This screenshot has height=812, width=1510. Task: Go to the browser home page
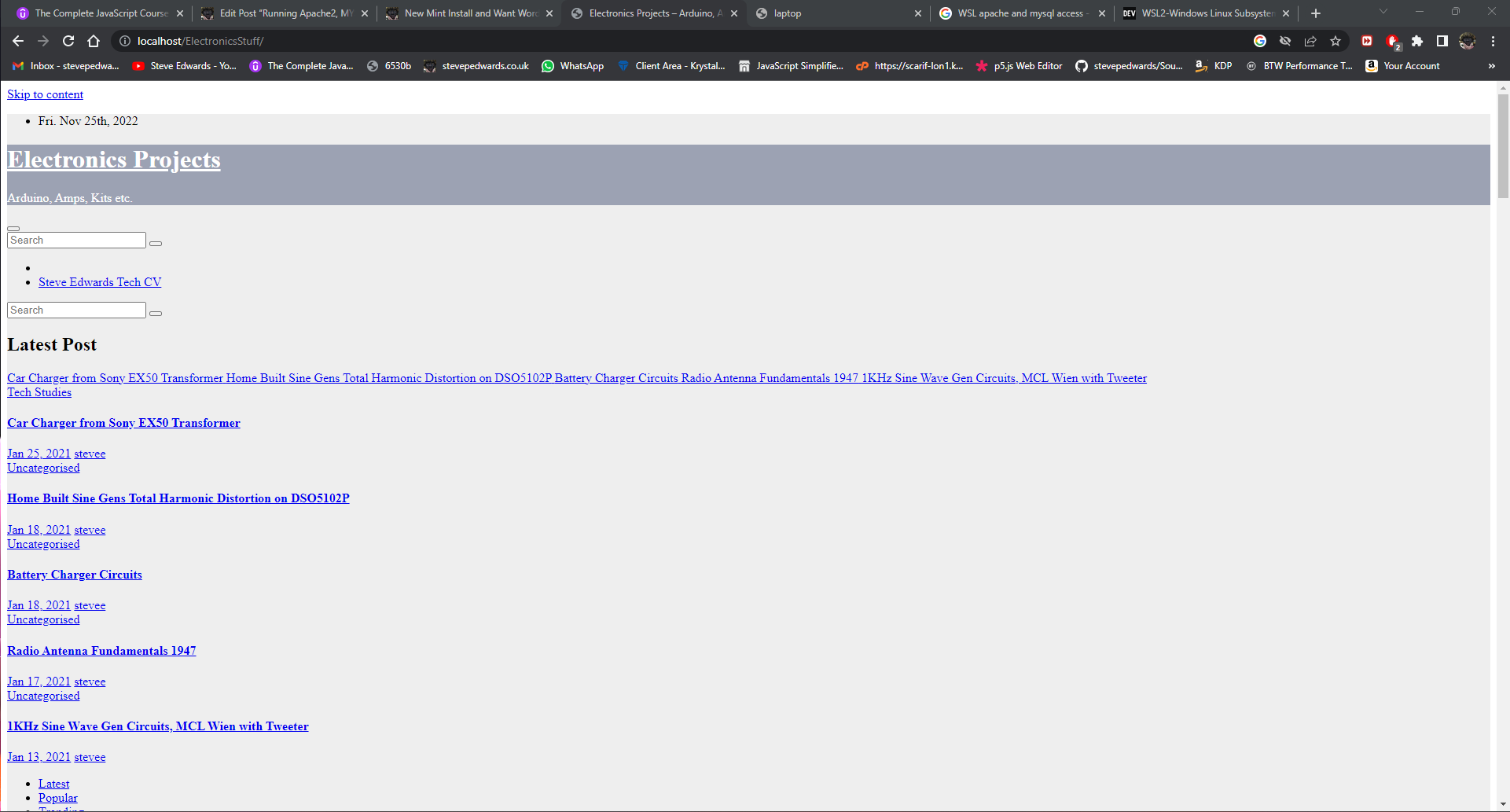pyautogui.click(x=94, y=41)
